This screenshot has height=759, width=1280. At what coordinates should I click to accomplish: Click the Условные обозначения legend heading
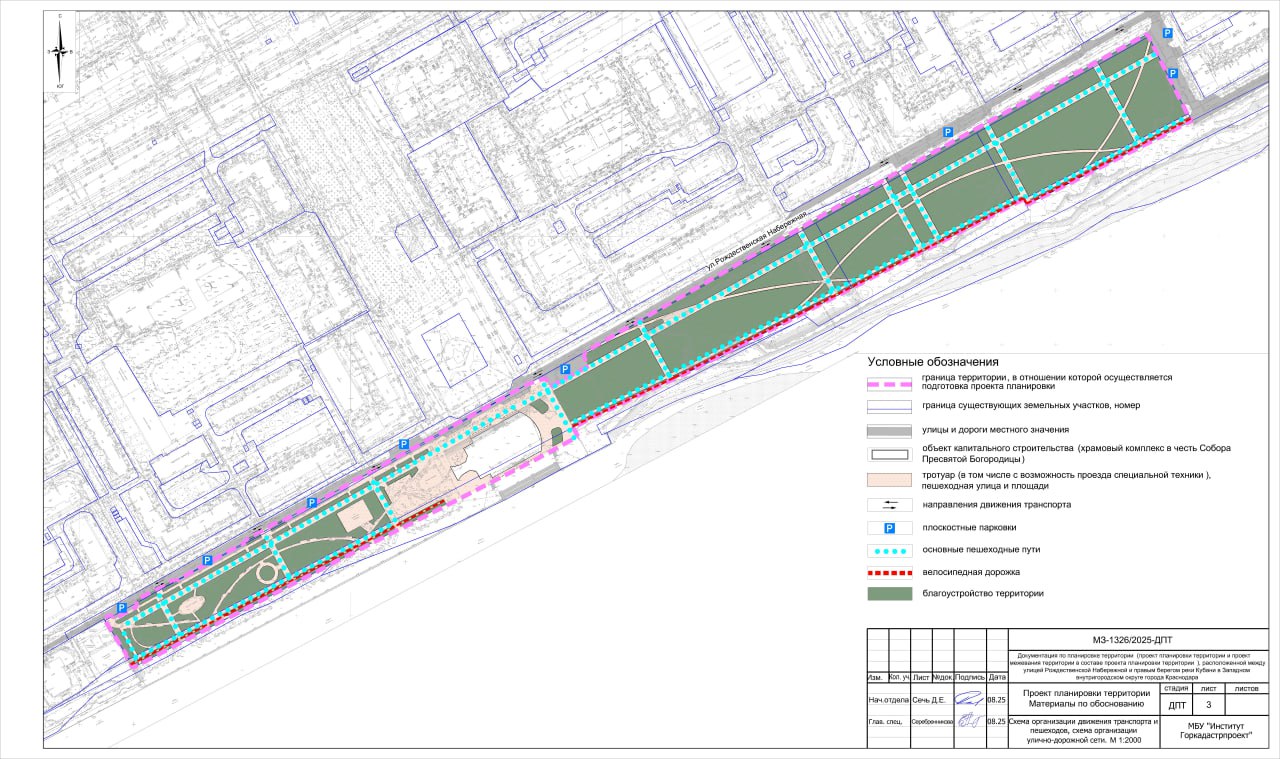click(933, 362)
